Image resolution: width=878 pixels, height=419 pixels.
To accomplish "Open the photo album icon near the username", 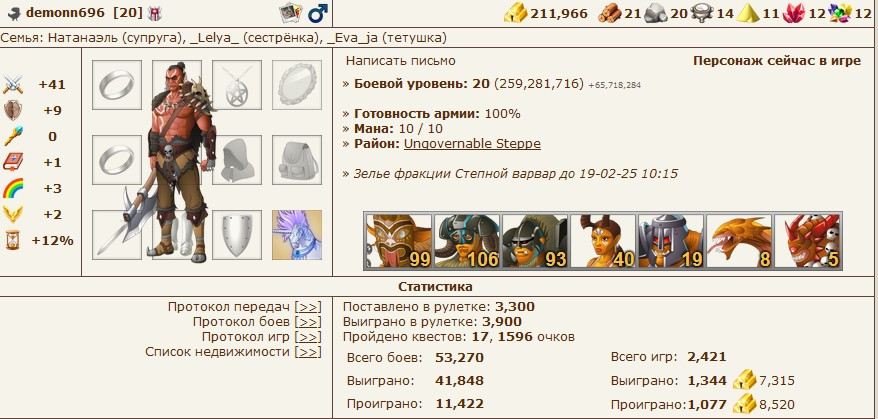I will 291,12.
